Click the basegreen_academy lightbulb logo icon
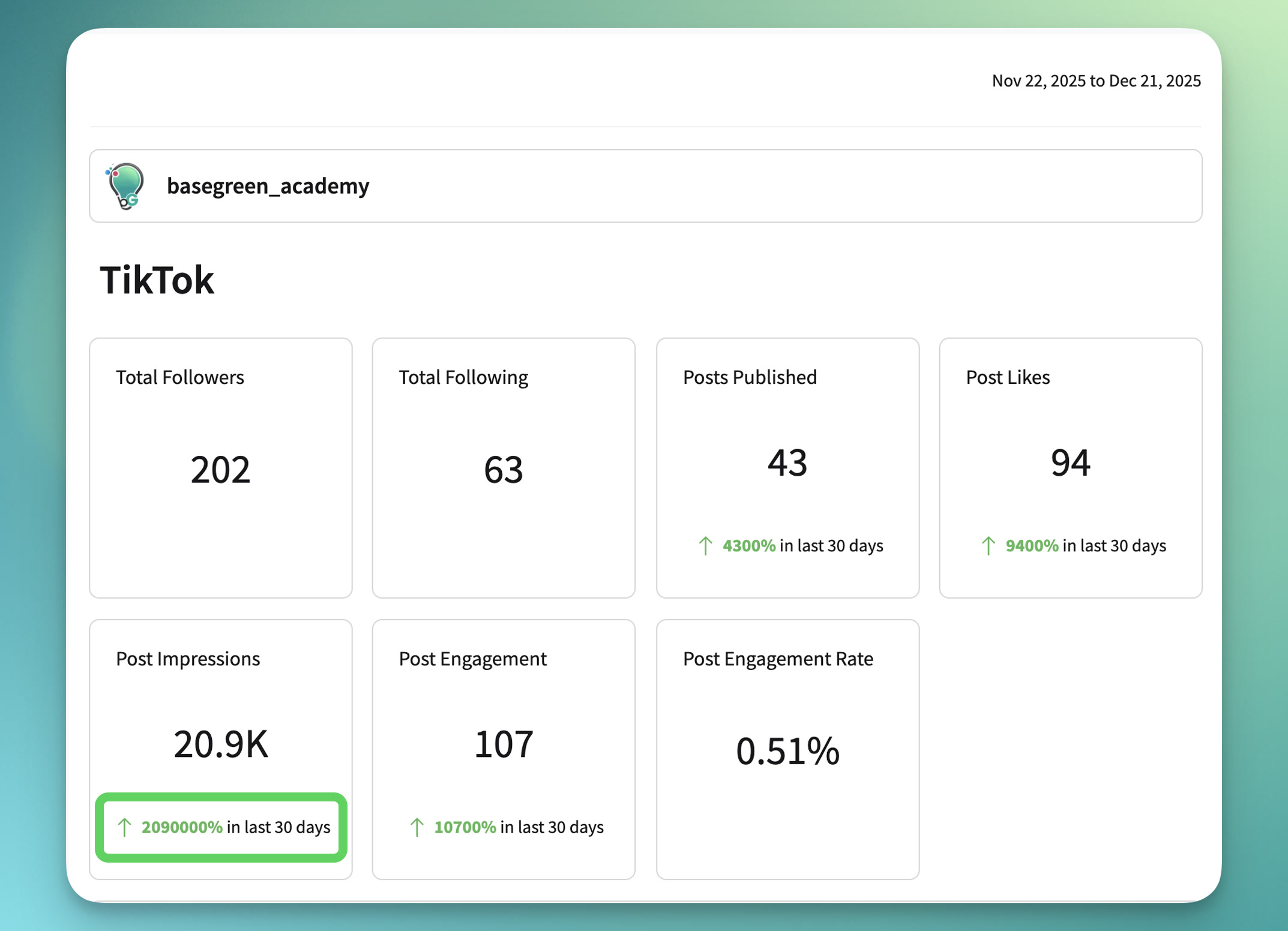This screenshot has width=1288, height=931. 125,186
